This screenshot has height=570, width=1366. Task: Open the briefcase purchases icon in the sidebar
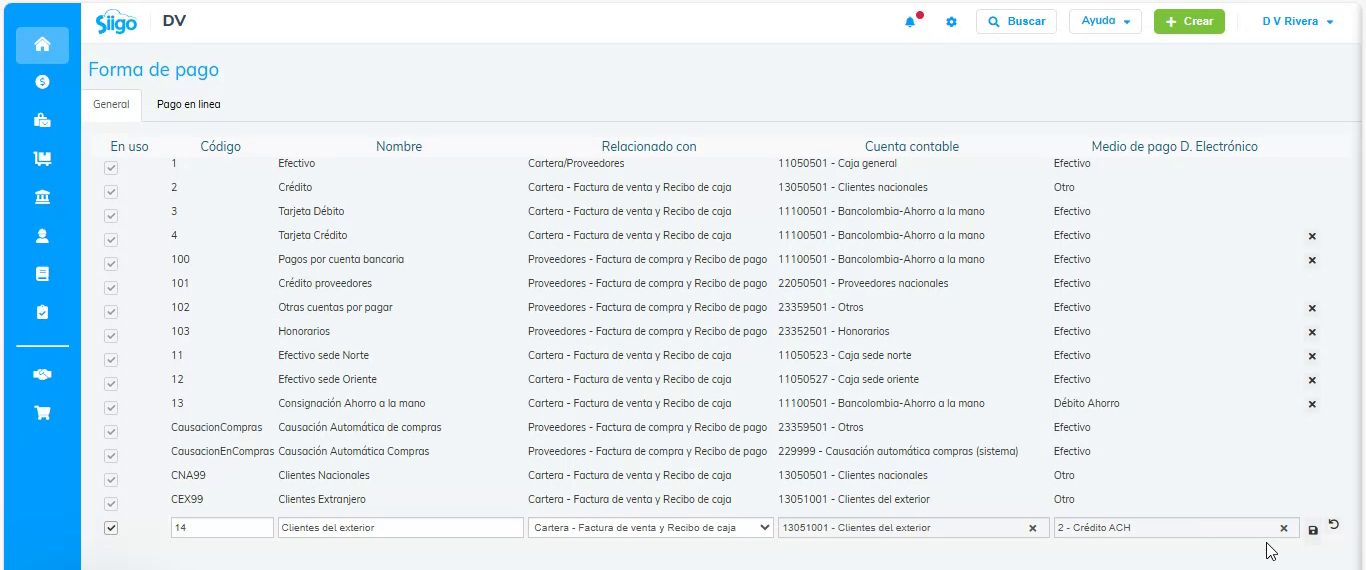pyautogui.click(x=42, y=121)
